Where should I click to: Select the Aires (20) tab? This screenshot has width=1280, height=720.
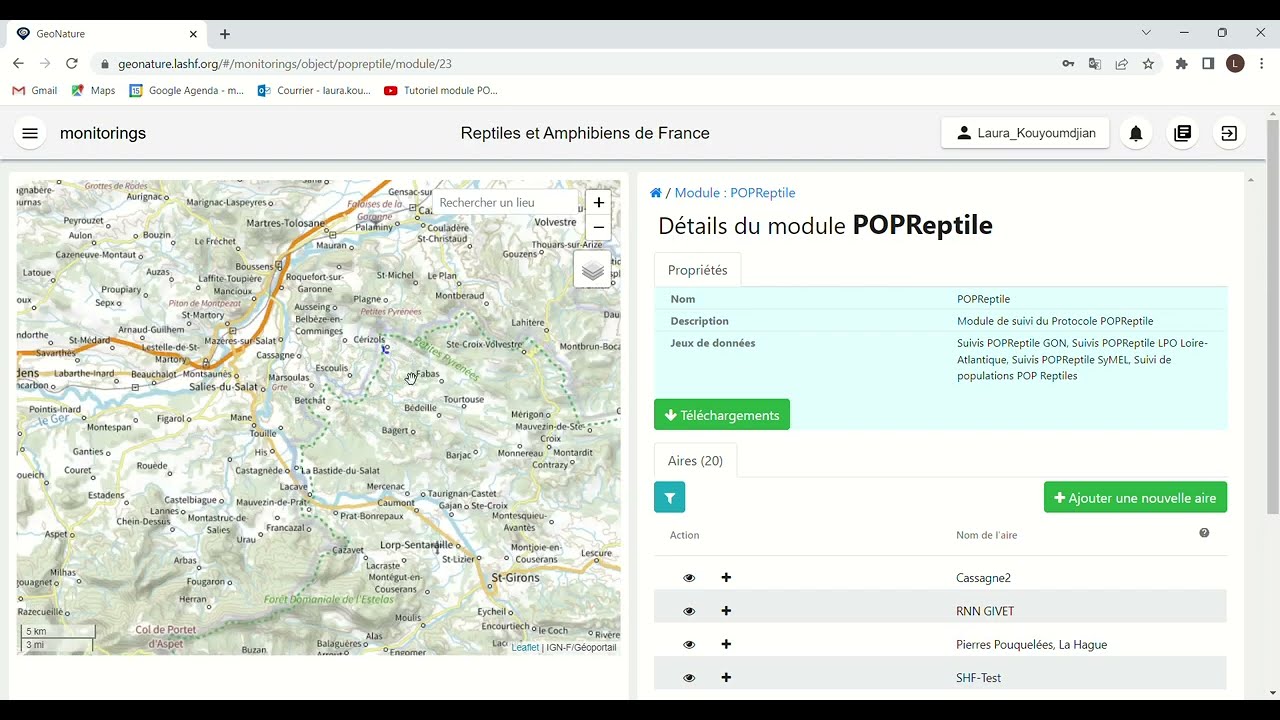pos(695,461)
